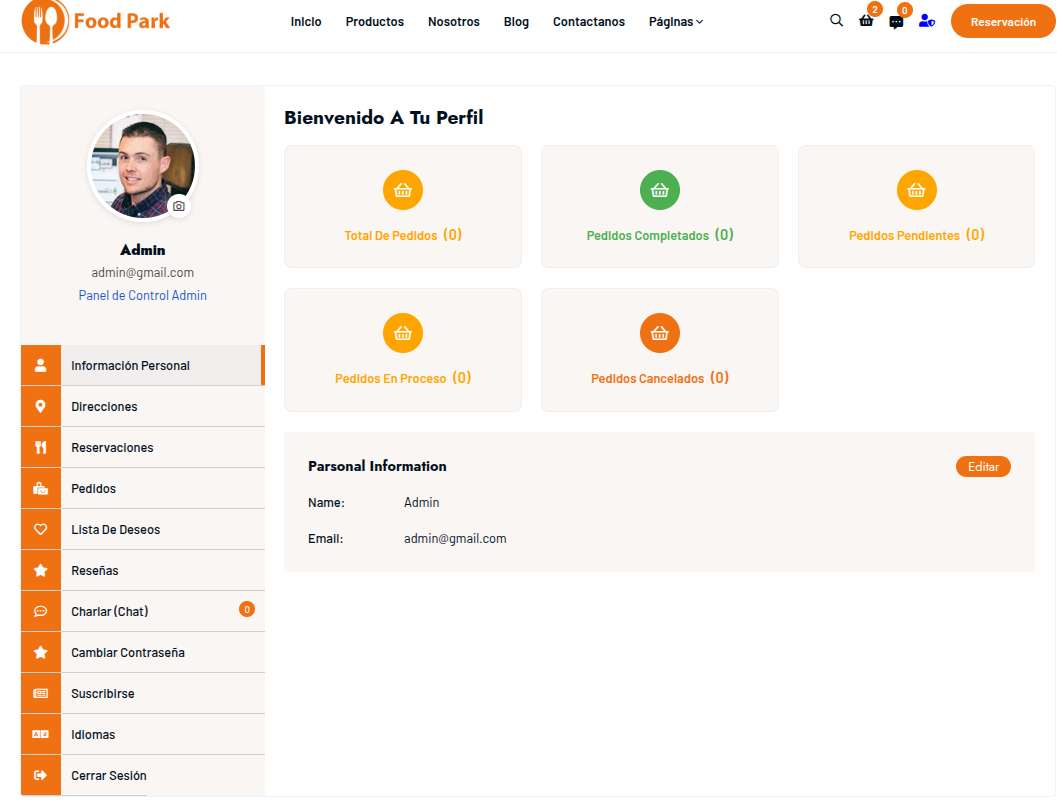Click the Total De Pedidos basket icon
Image resolution: width=1057 pixels, height=801 pixels.
pyautogui.click(x=403, y=190)
